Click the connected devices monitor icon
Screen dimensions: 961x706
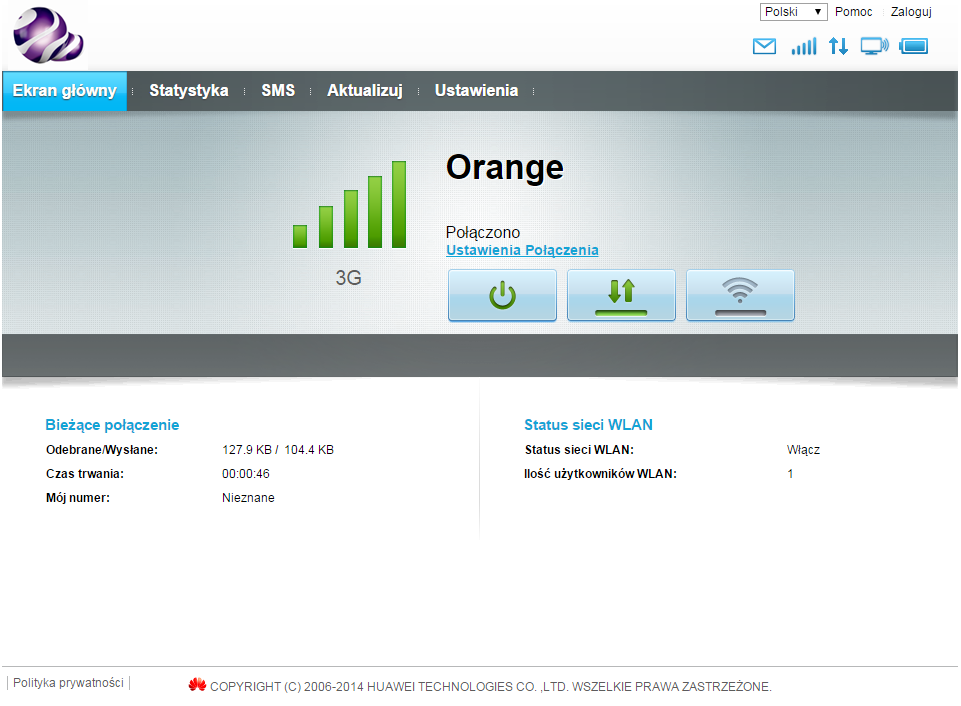pos(874,46)
